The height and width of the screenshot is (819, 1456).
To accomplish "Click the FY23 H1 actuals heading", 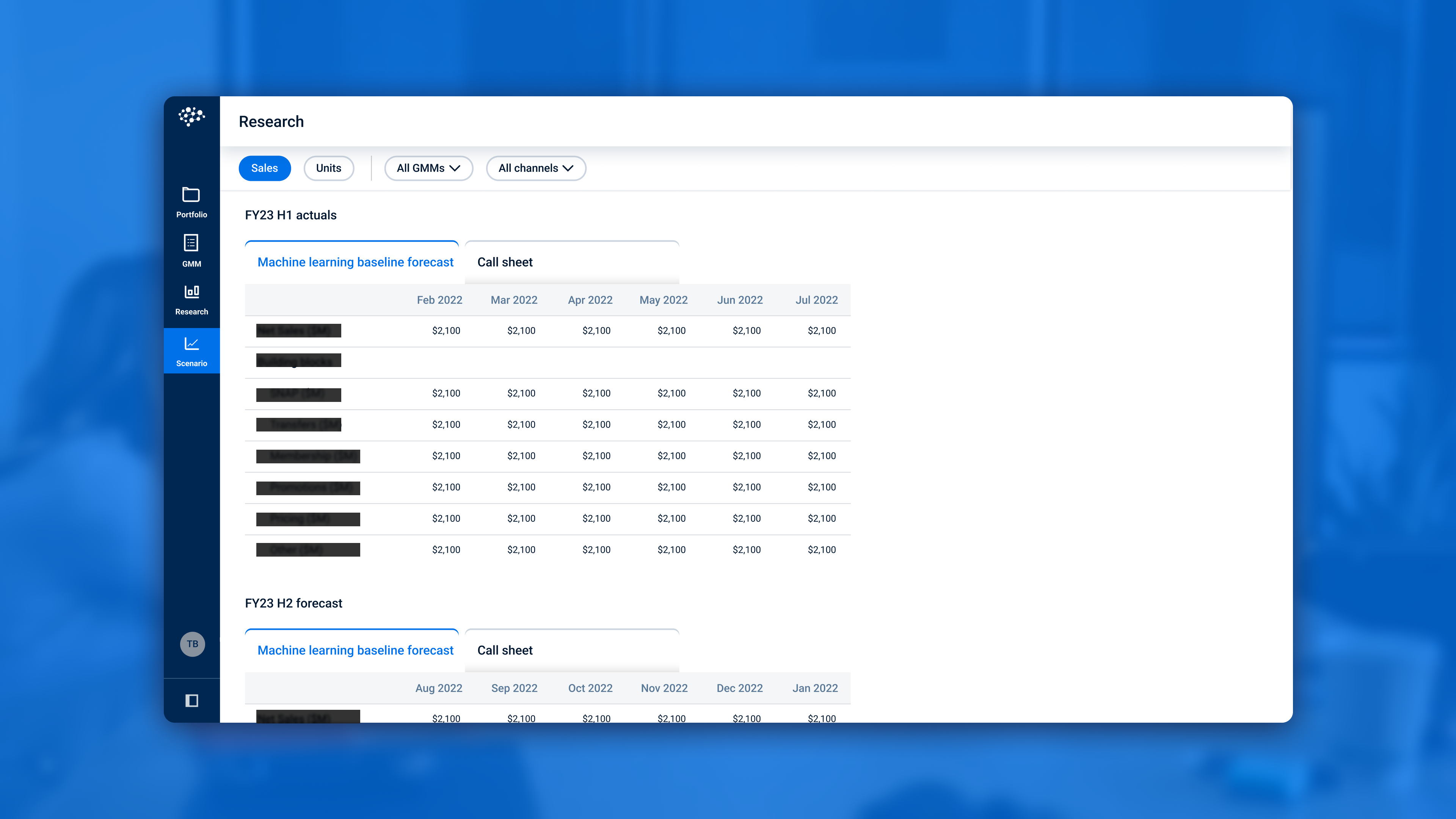I will point(290,215).
